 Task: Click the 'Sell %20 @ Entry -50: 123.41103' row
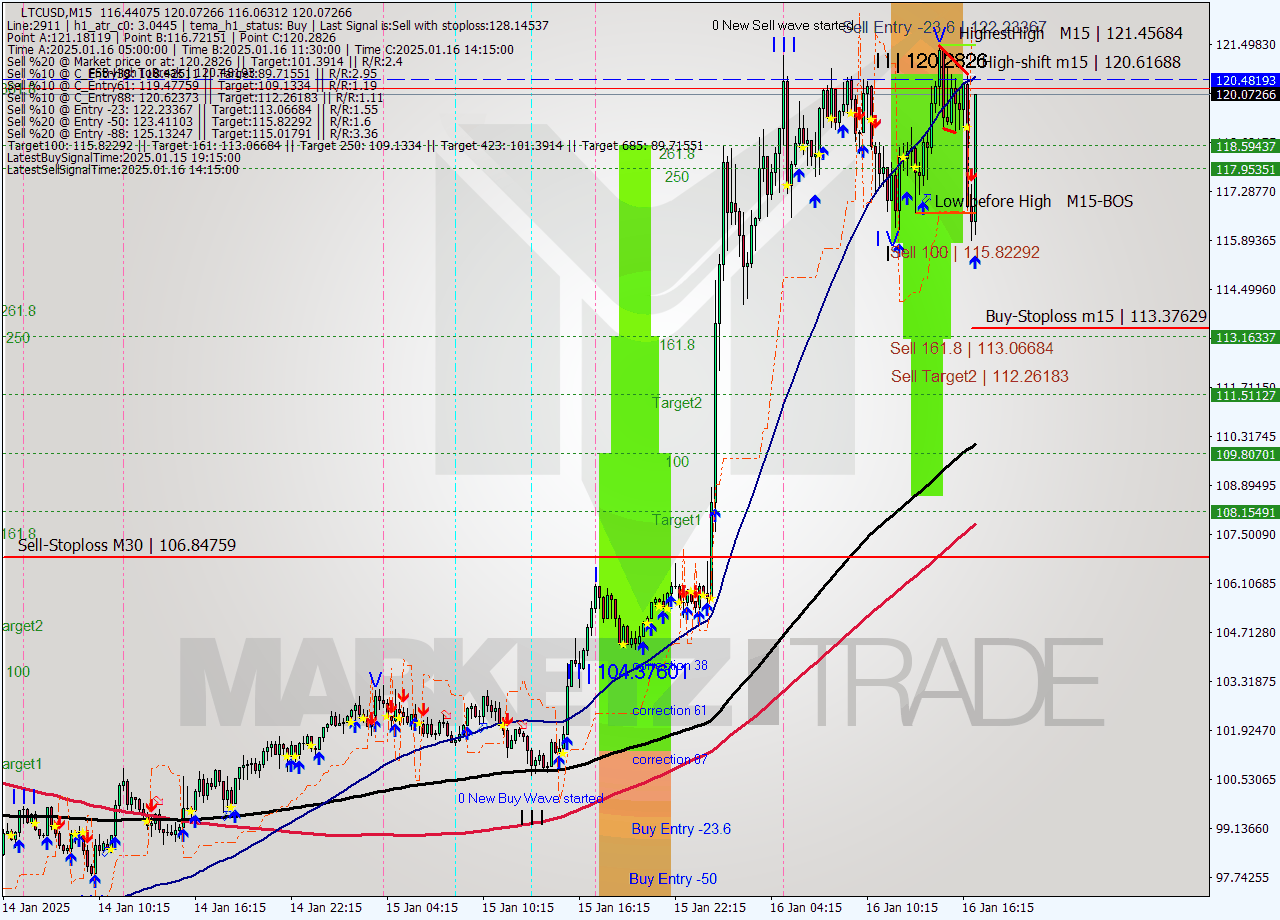188,121
